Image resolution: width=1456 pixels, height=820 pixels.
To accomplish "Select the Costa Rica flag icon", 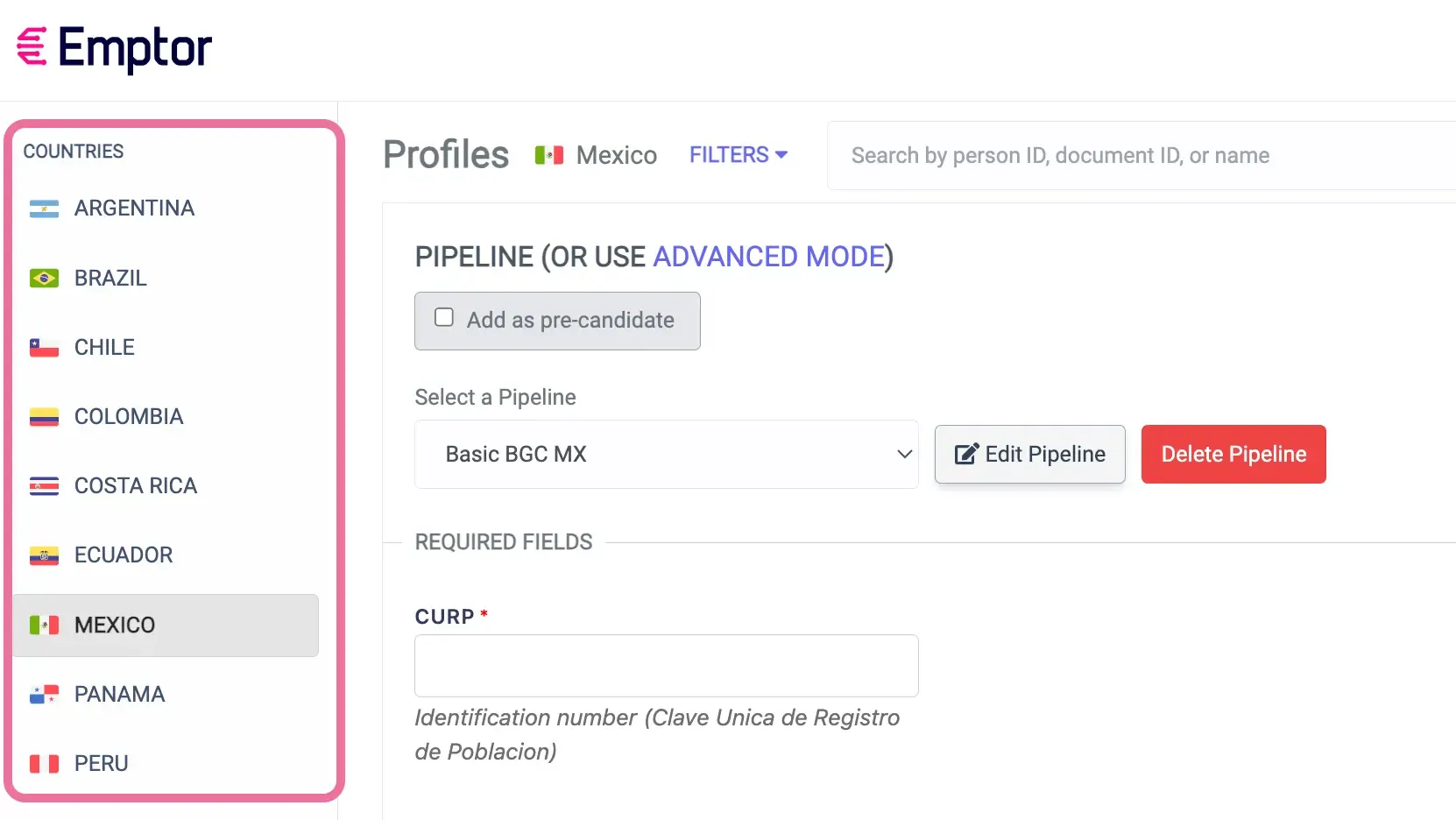I will click(x=43, y=486).
